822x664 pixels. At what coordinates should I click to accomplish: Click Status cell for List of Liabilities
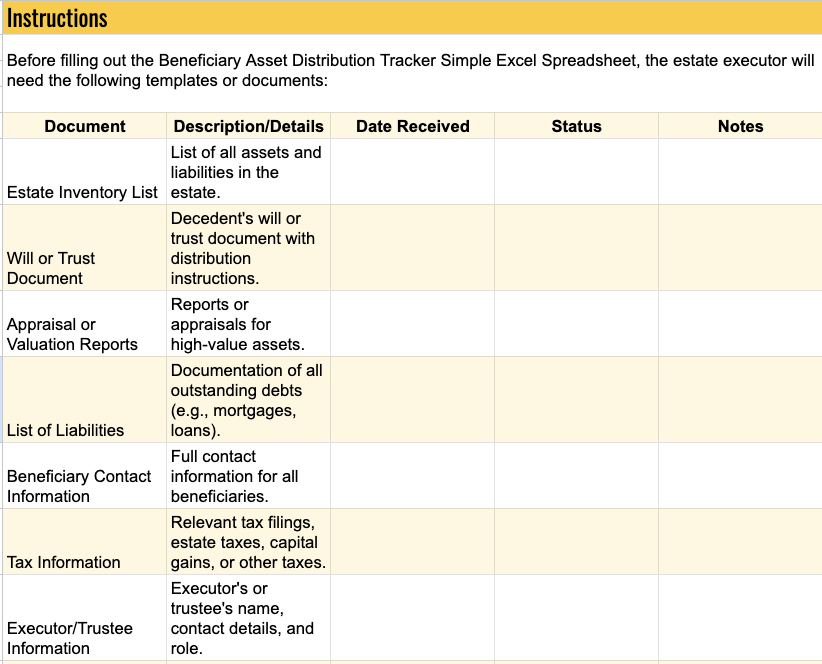tap(577, 400)
